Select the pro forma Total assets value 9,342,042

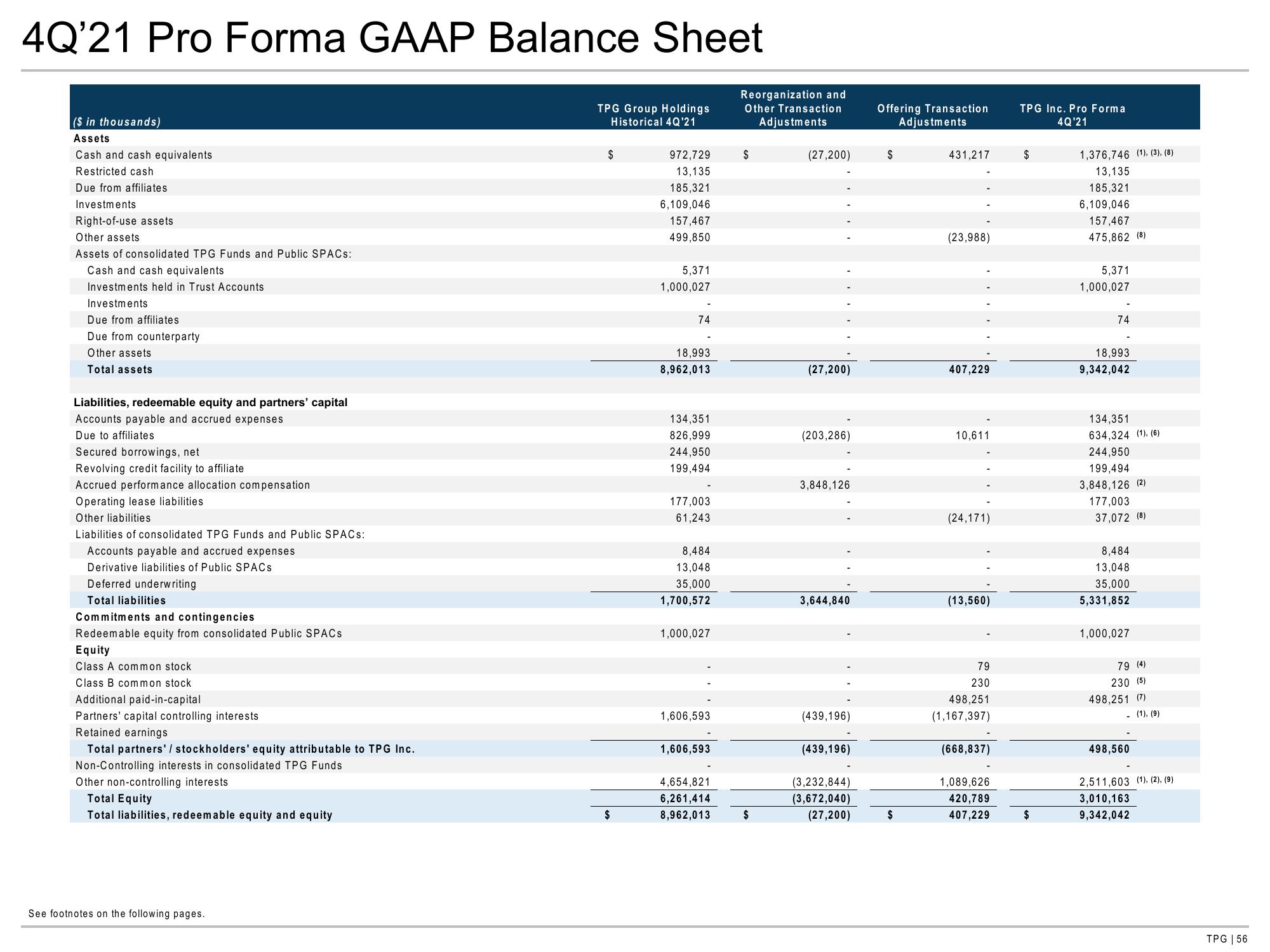(x=1104, y=369)
